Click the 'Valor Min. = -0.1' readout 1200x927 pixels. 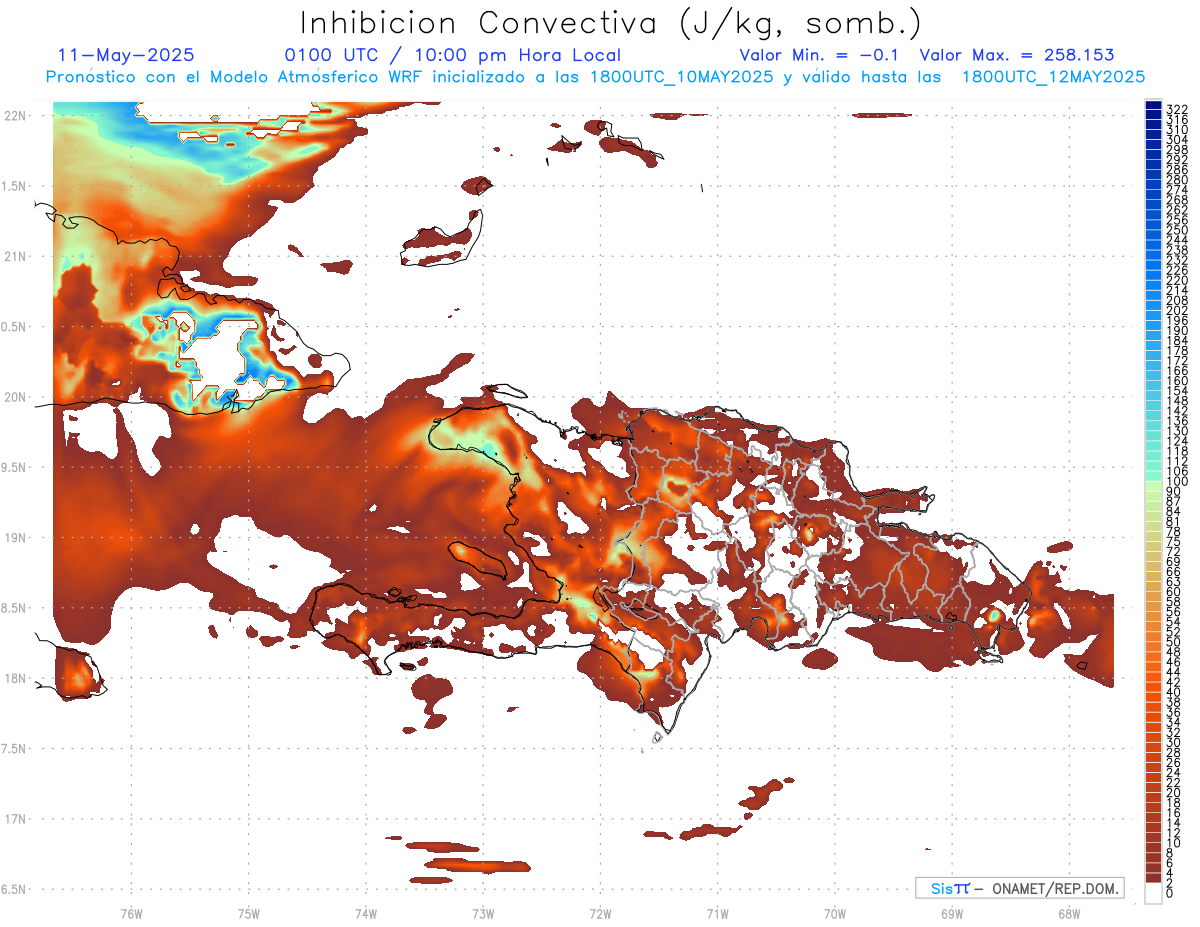[819, 55]
